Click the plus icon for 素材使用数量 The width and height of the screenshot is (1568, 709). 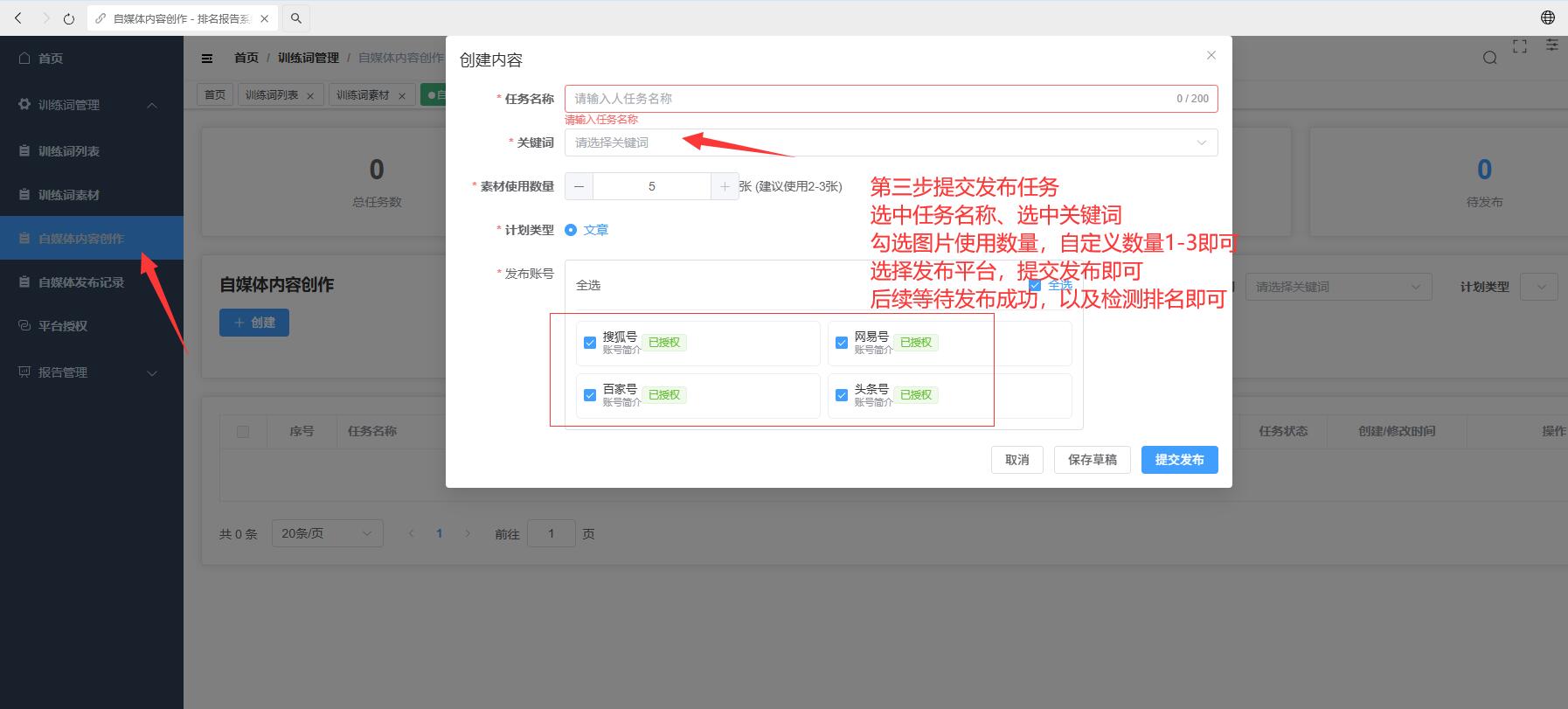tap(725, 186)
